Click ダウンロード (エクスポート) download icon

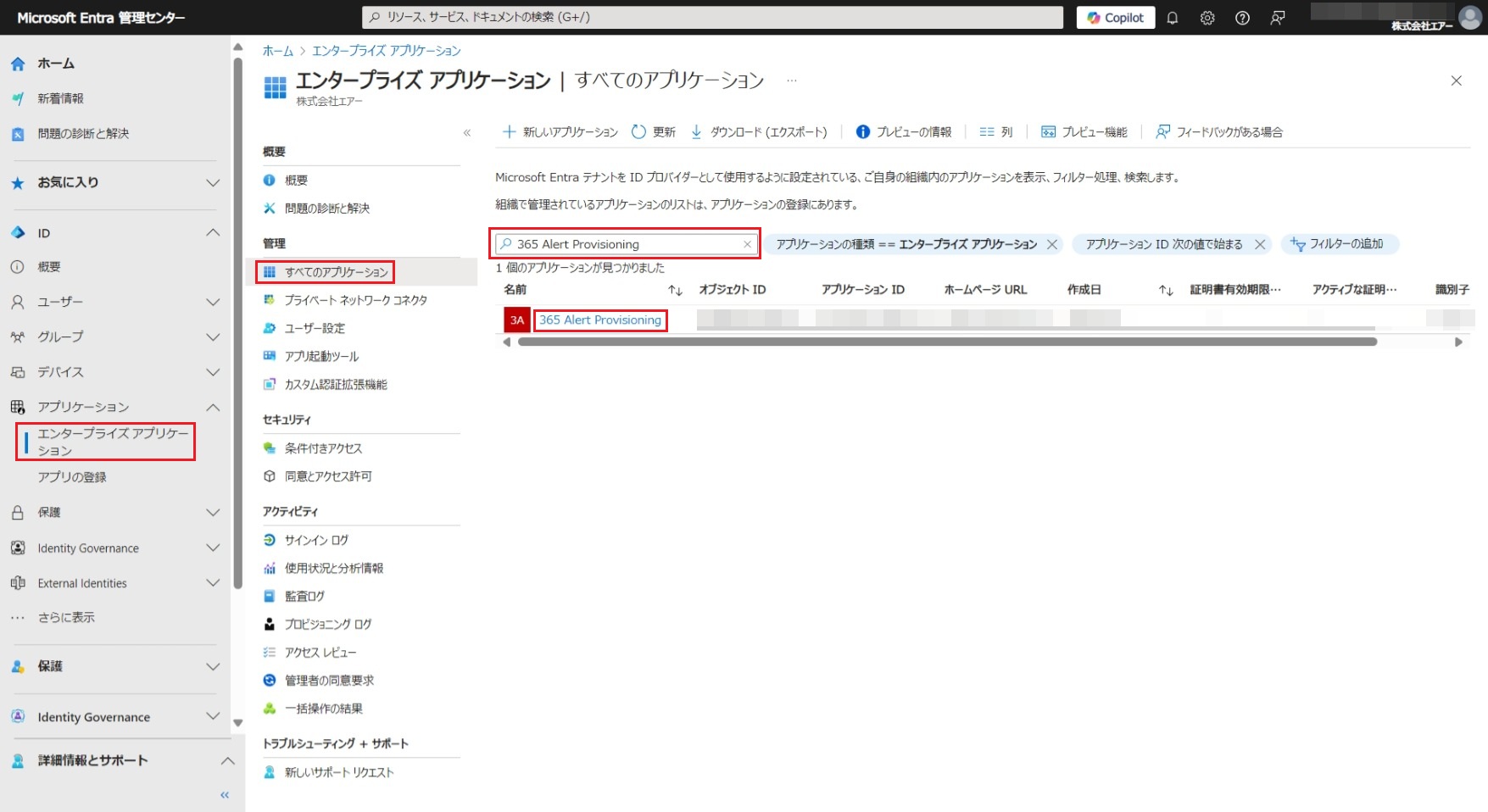pos(696,132)
